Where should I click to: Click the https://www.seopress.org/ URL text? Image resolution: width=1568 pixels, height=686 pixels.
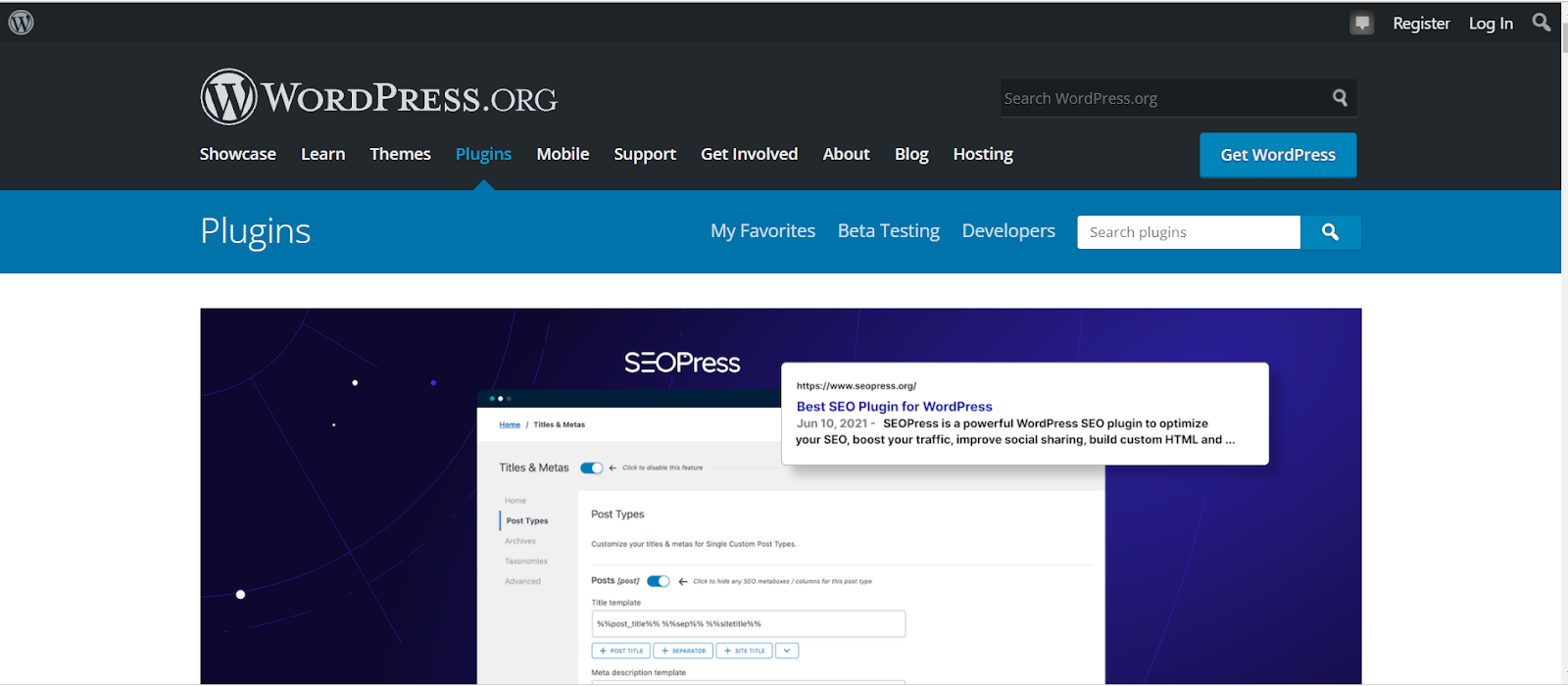click(x=857, y=386)
